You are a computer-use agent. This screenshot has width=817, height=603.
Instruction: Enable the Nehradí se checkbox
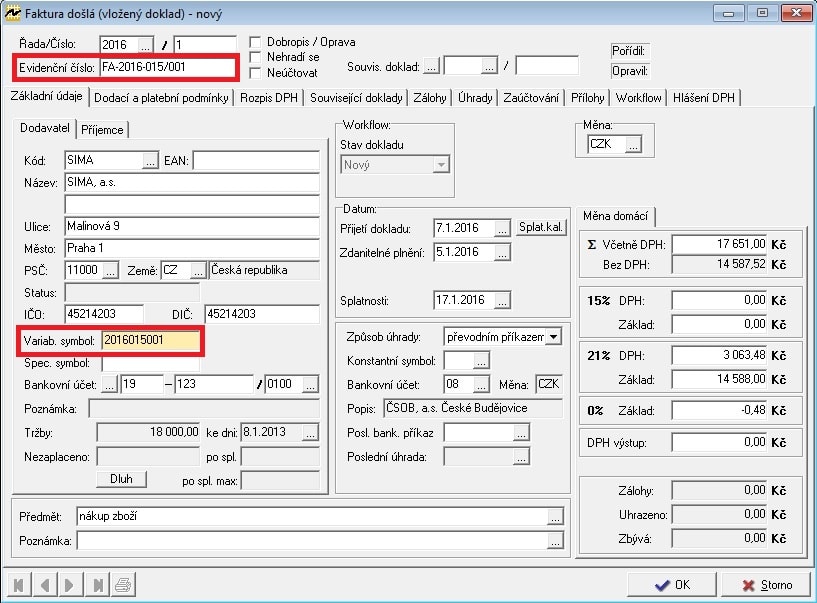pos(255,57)
